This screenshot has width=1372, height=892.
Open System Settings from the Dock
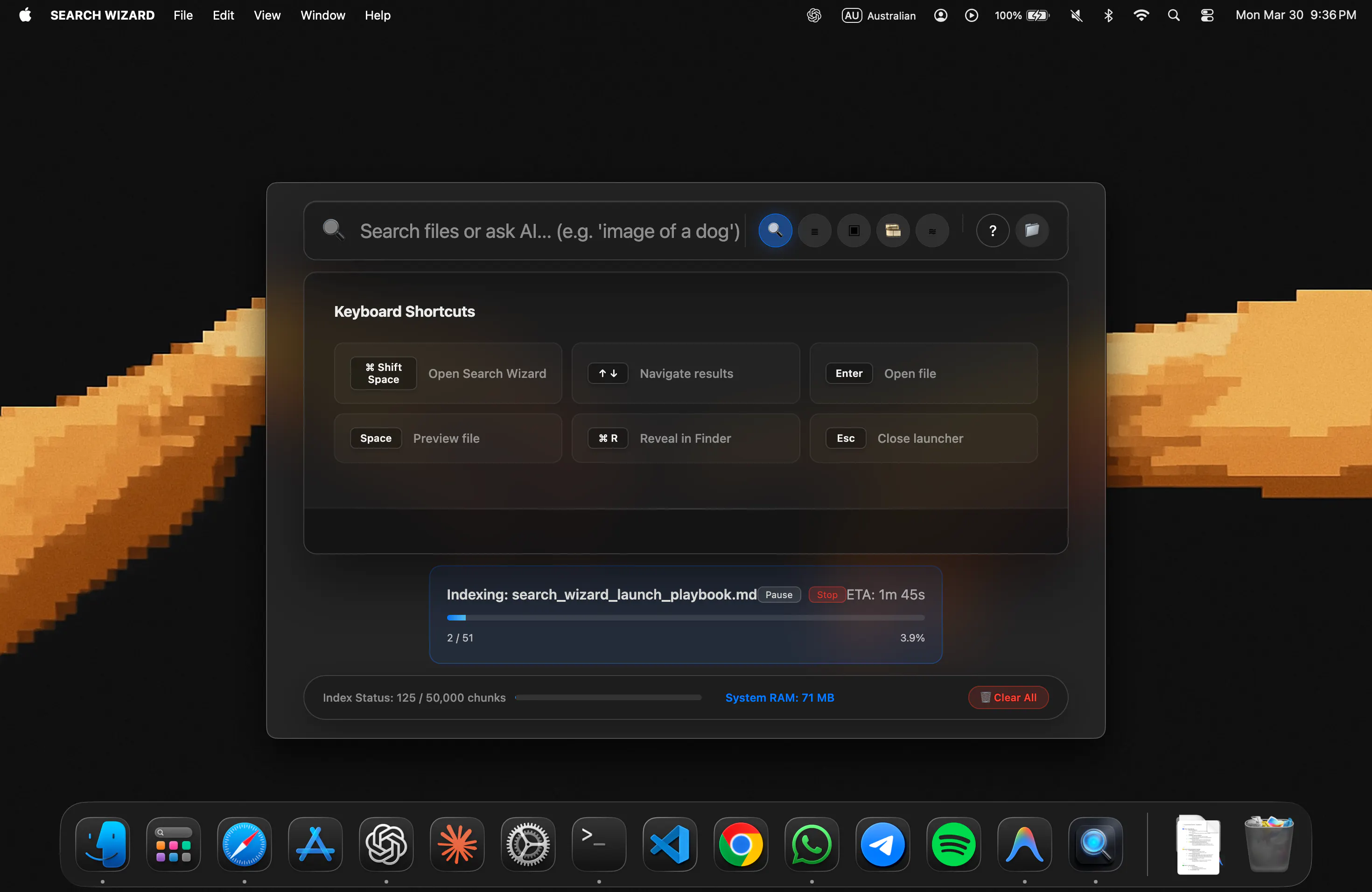point(528,844)
